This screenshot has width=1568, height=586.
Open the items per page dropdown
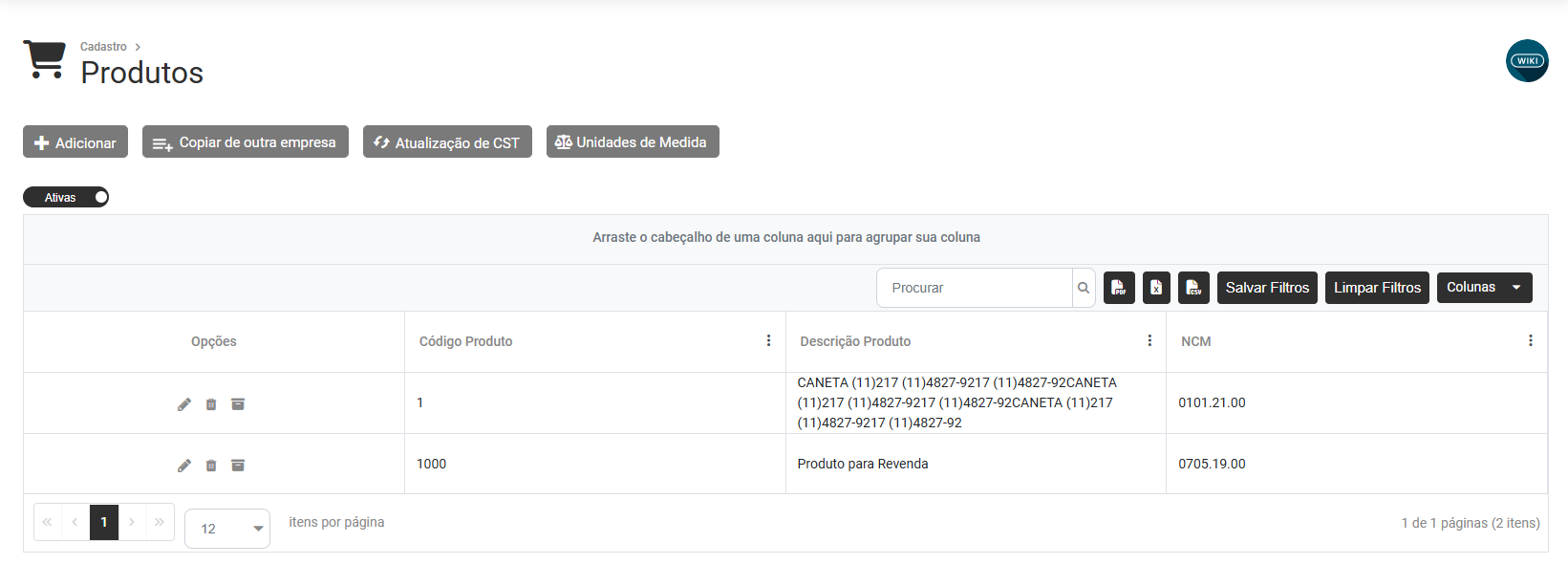pos(227,529)
